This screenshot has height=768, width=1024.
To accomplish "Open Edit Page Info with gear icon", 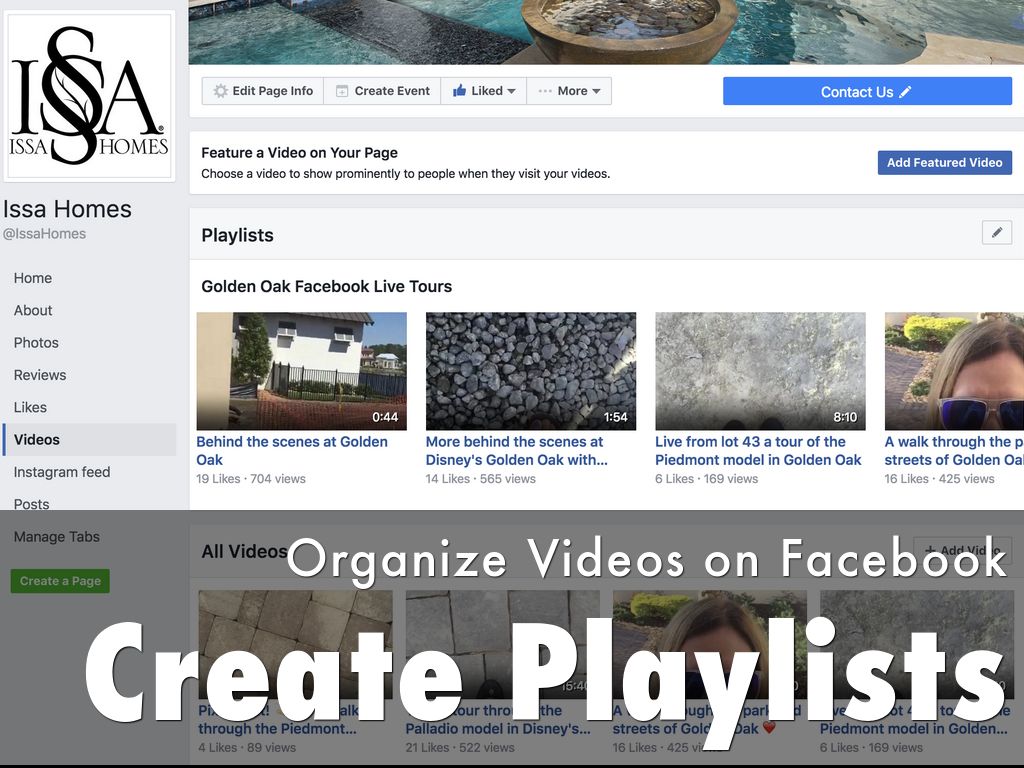I will pos(263,91).
